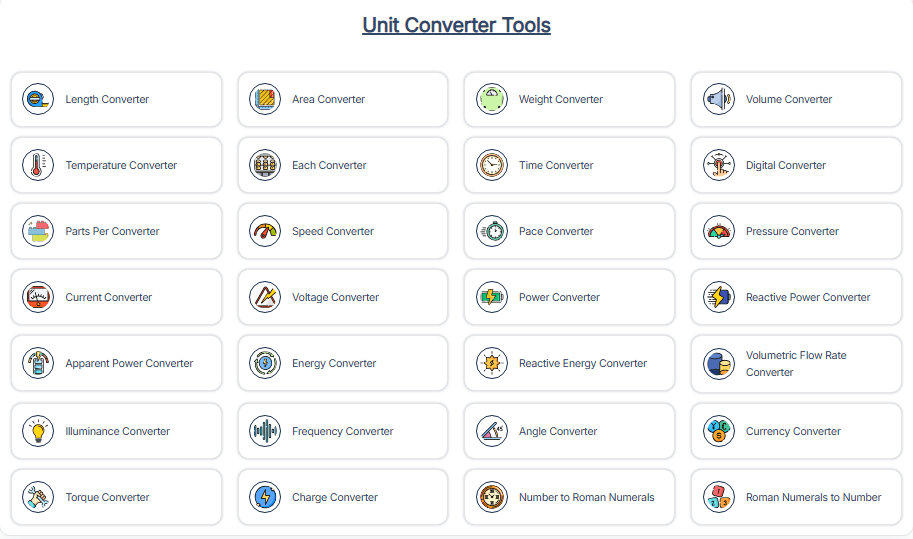Viewport: 913px width, 539px height.
Task: Go to the 'Pressure Converter' text label
Action: pos(792,231)
